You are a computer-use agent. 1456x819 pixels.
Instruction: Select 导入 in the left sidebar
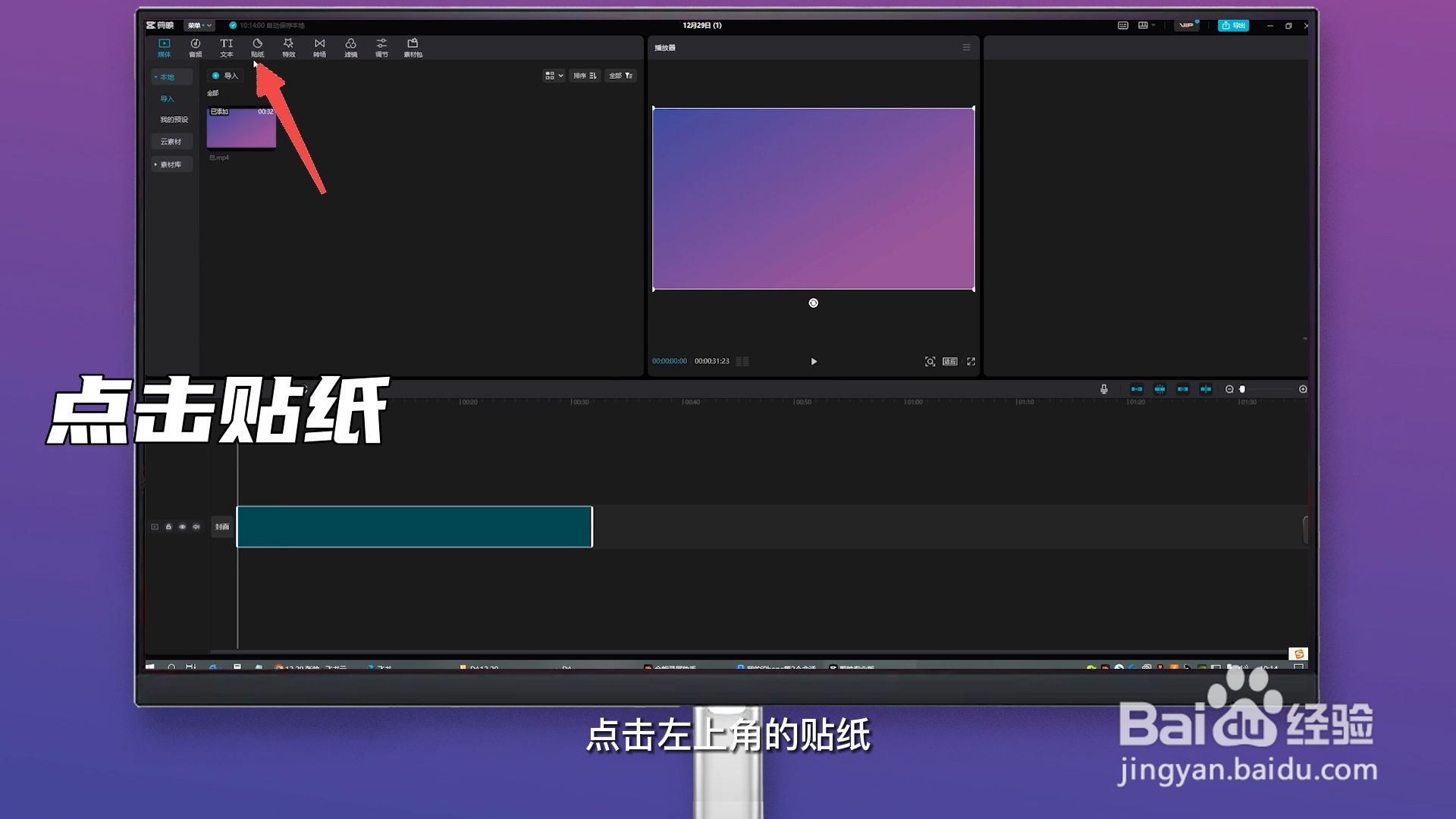pyautogui.click(x=167, y=99)
